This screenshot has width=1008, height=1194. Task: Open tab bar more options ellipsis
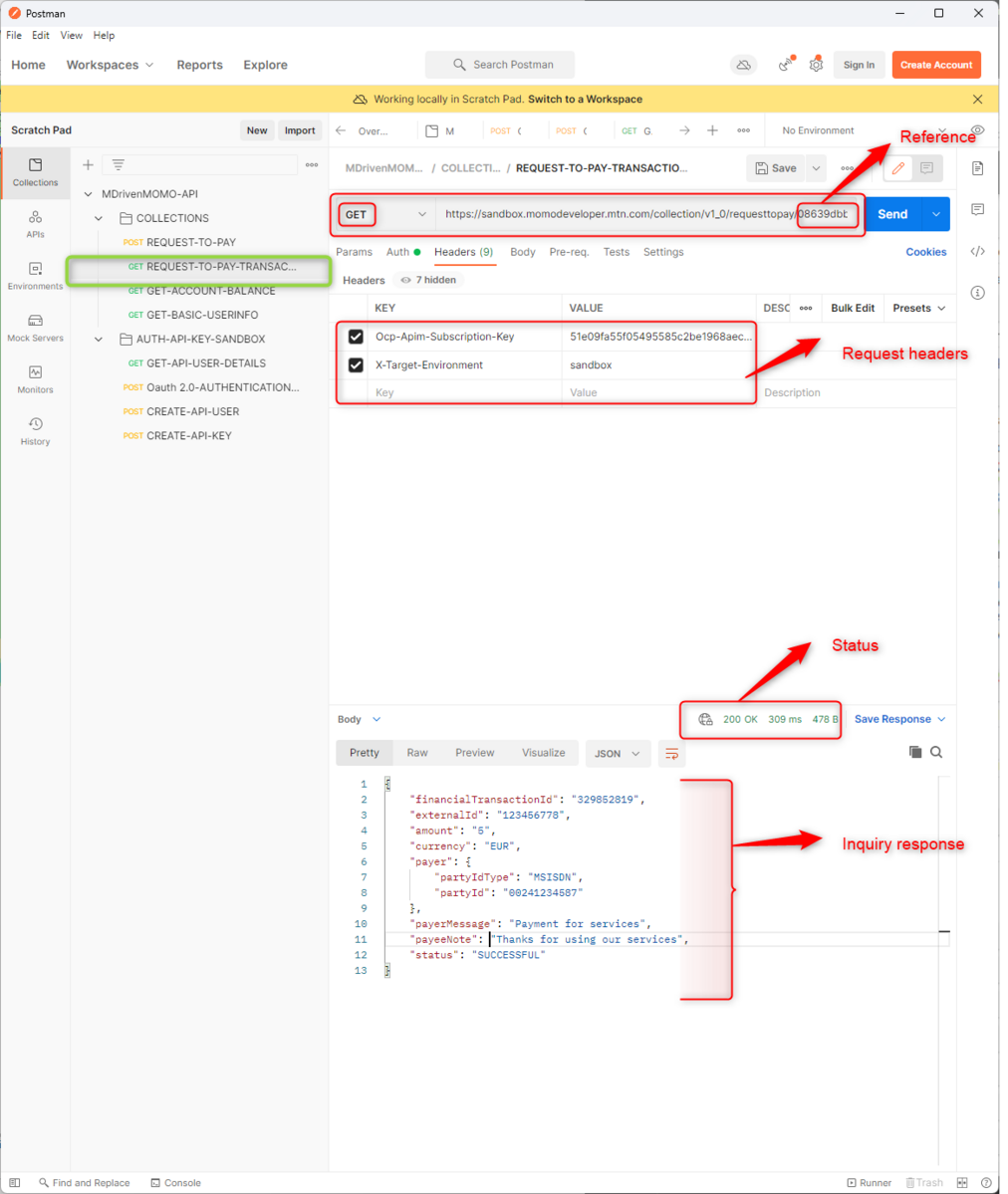744,130
